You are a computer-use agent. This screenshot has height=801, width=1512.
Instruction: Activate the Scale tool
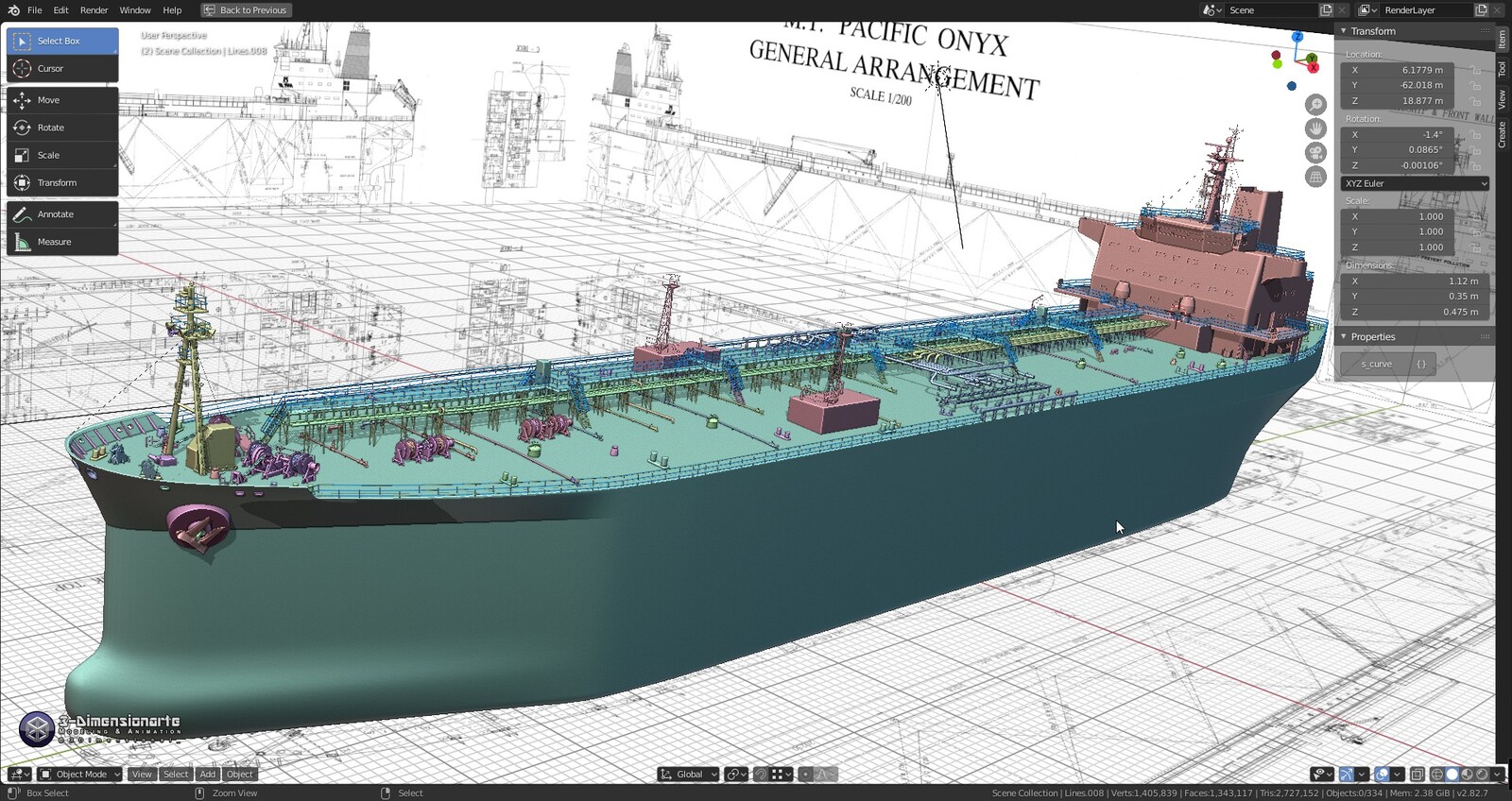[x=62, y=155]
